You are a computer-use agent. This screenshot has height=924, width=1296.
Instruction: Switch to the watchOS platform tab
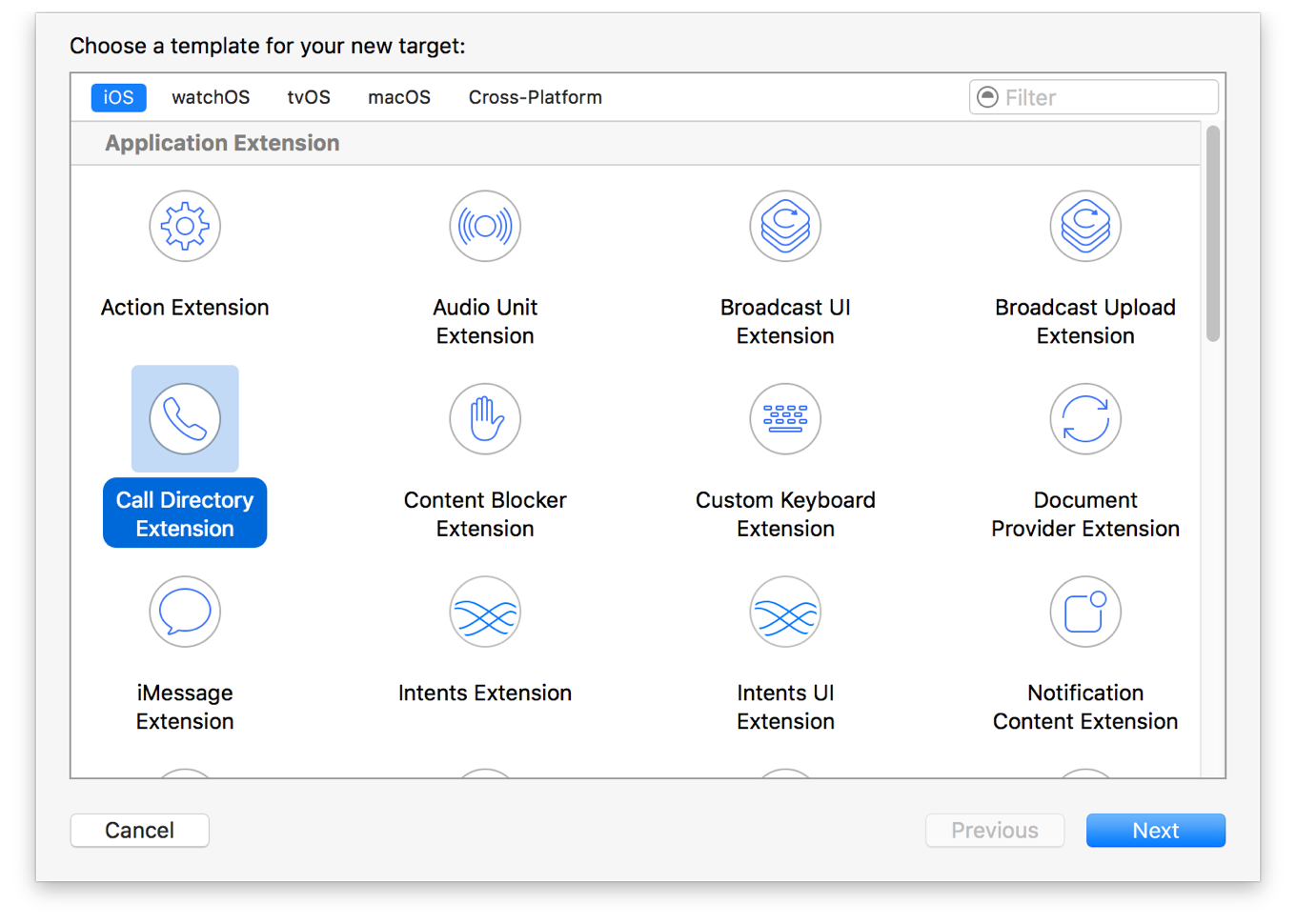pos(210,96)
